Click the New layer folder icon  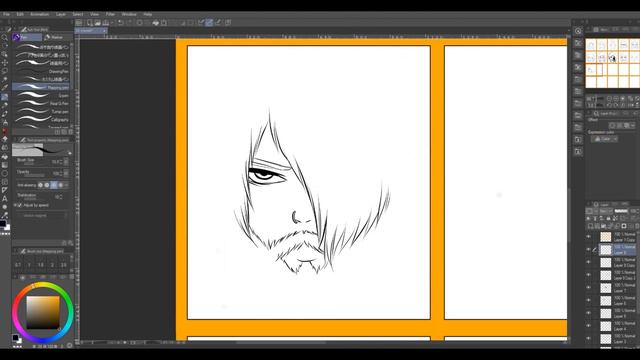(604, 226)
